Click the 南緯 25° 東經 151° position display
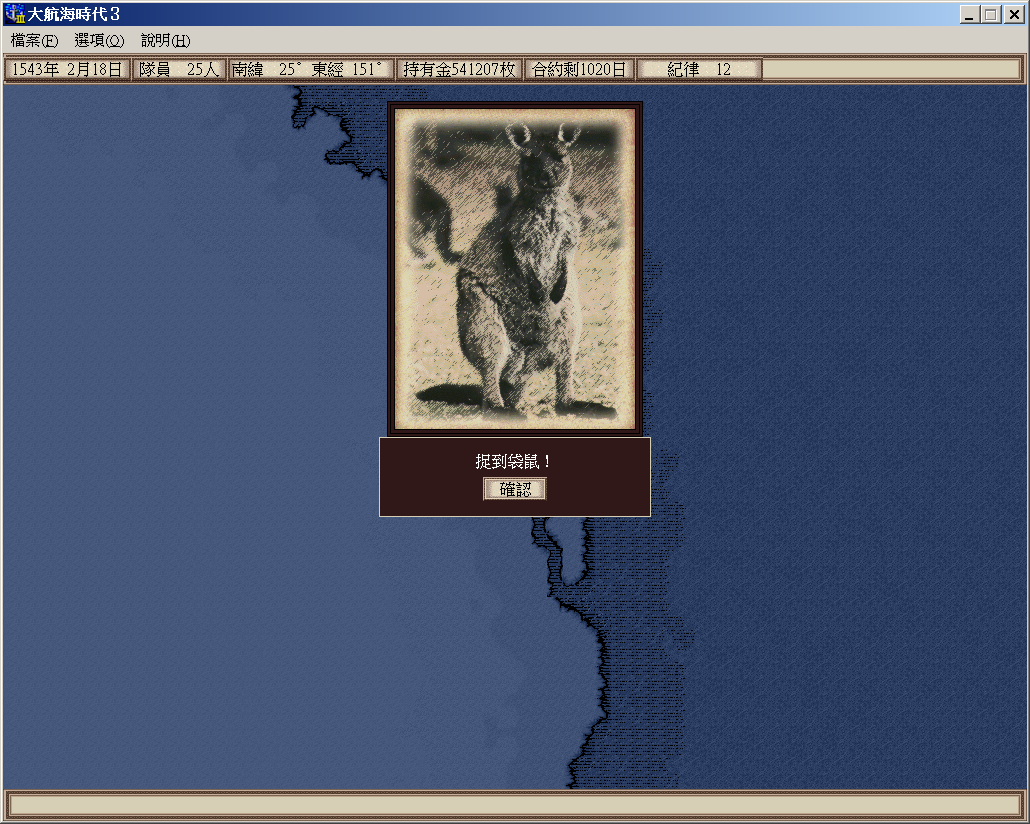This screenshot has height=824, width=1030. coord(310,70)
